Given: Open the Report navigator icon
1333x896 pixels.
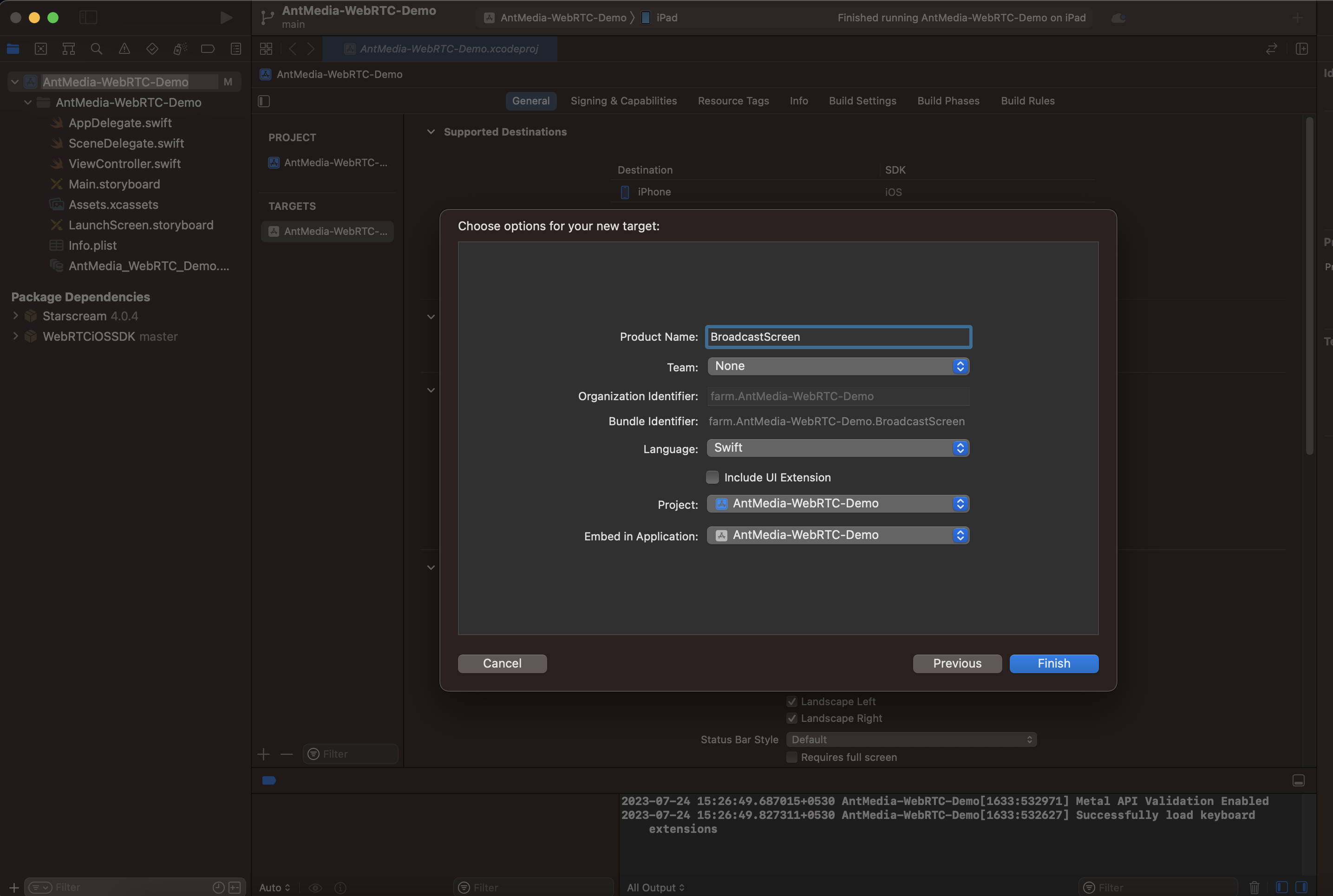Looking at the screenshot, I should click(235, 49).
